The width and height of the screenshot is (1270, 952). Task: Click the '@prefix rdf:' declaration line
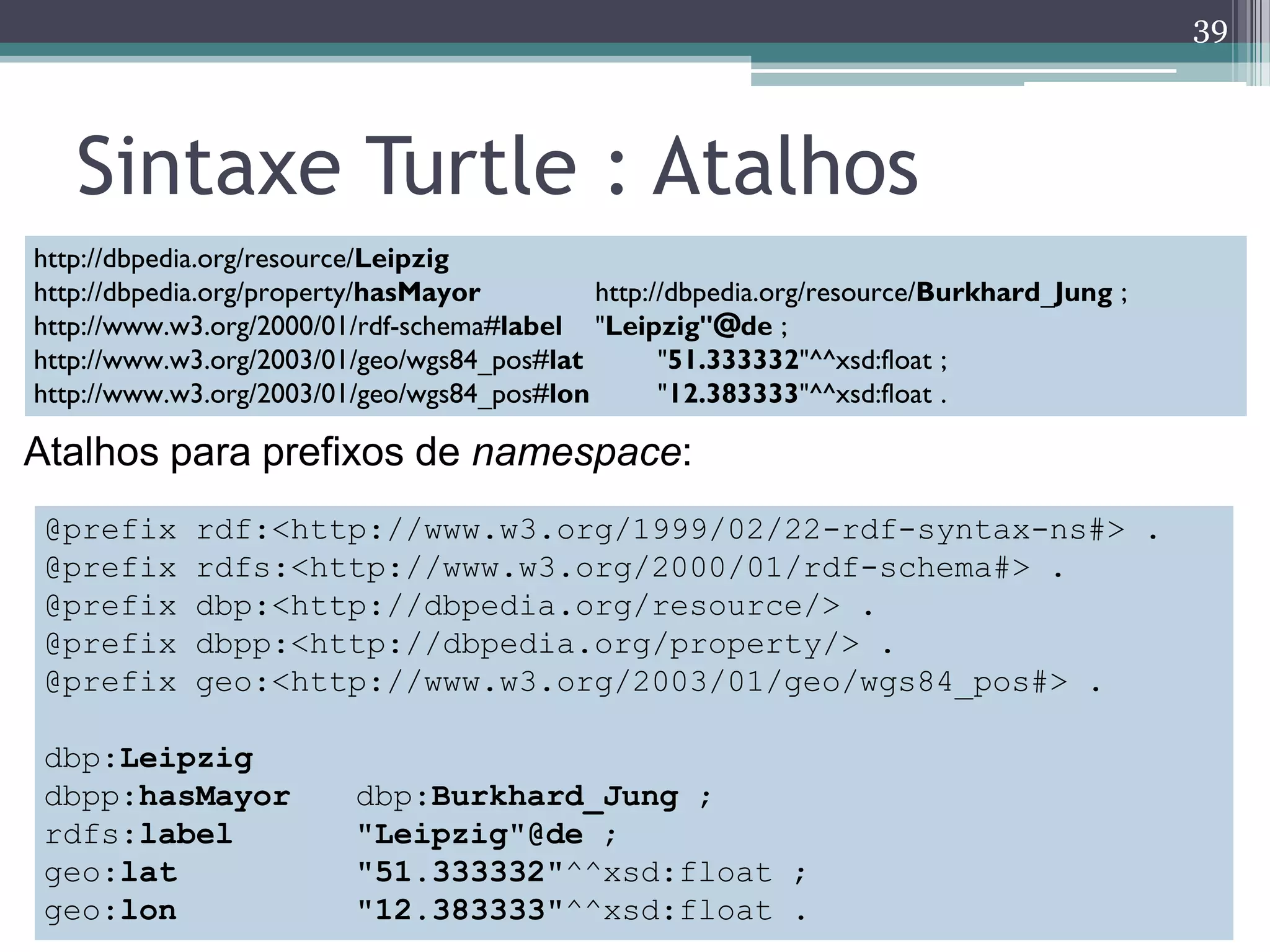click(x=602, y=530)
